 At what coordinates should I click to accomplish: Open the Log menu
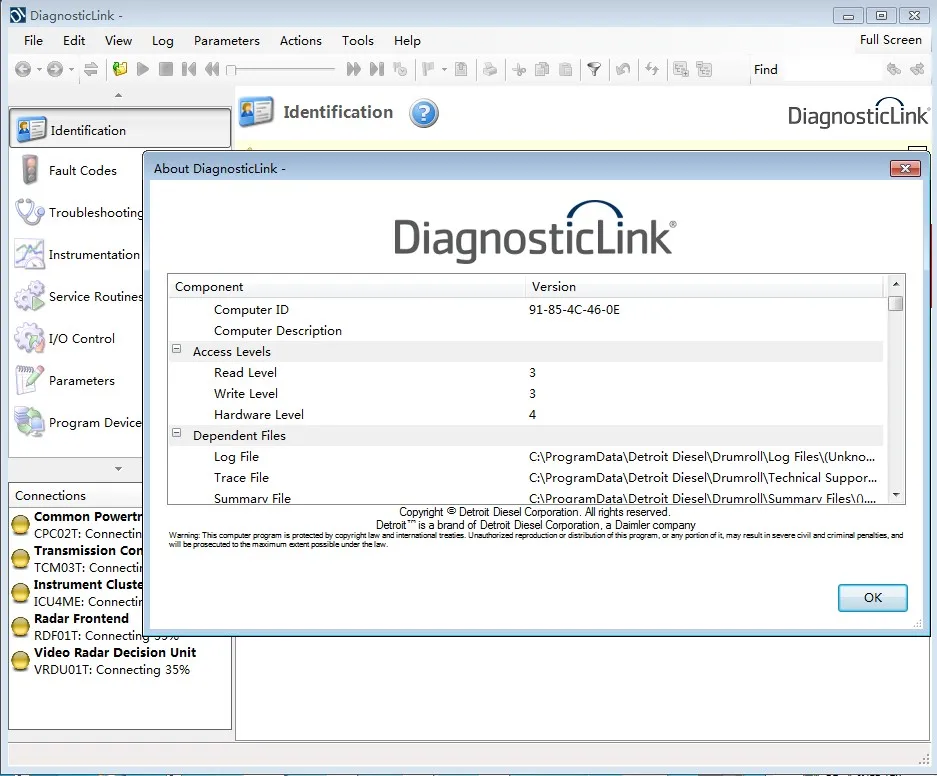163,41
